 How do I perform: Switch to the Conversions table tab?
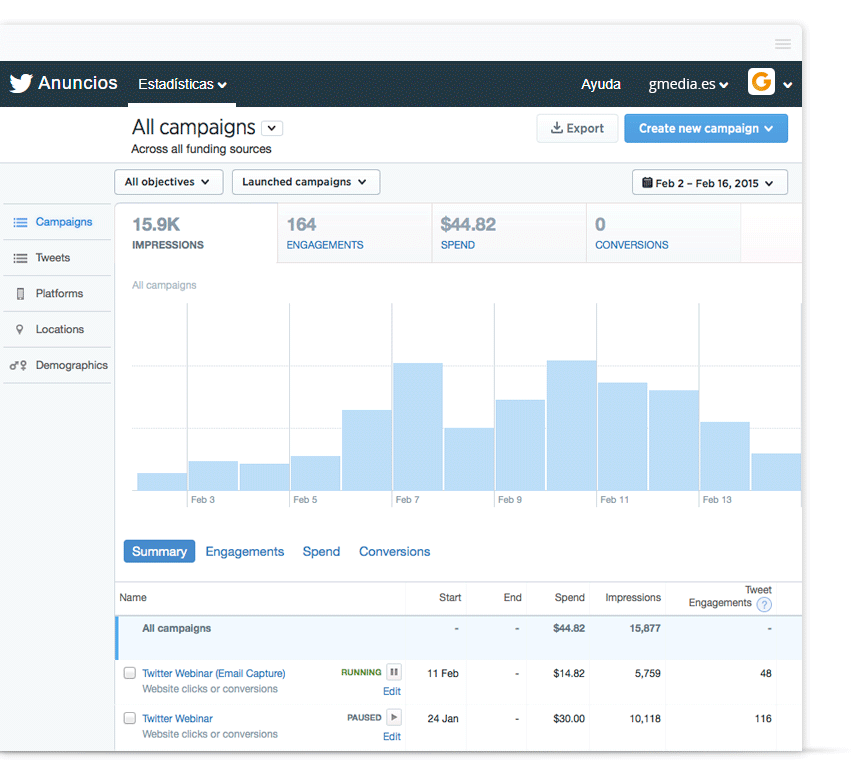coord(394,552)
